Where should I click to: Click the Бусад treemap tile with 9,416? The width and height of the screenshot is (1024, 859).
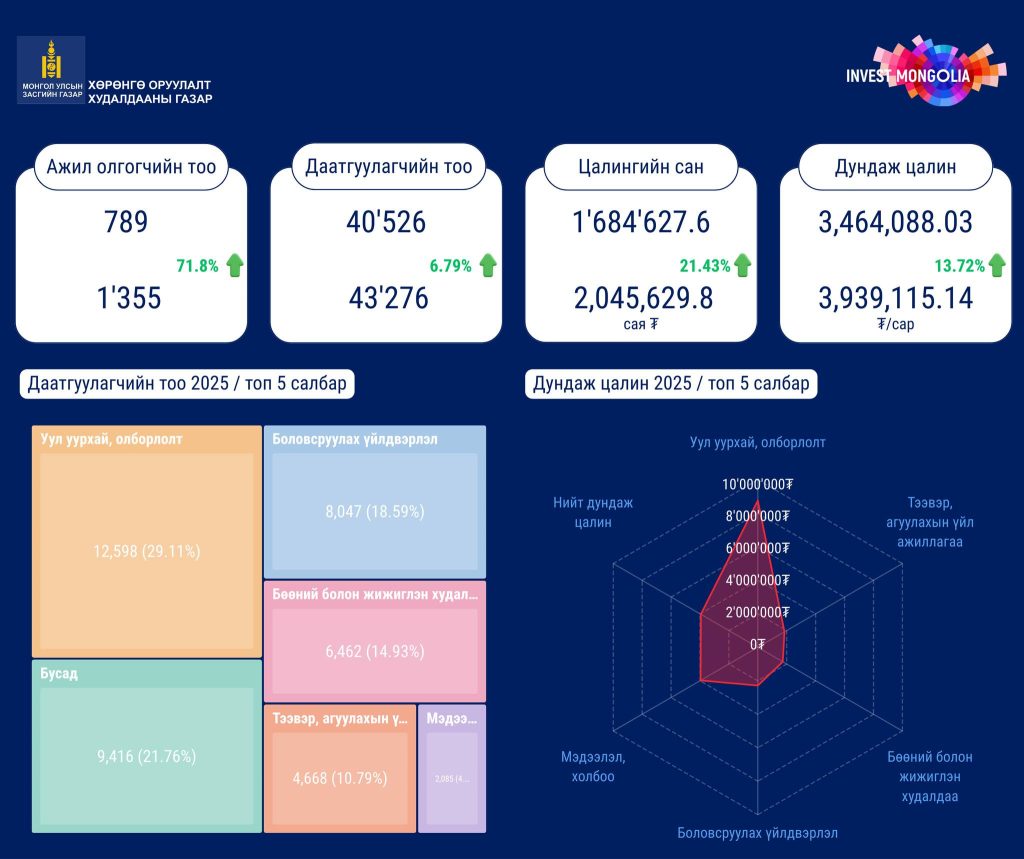(147, 746)
